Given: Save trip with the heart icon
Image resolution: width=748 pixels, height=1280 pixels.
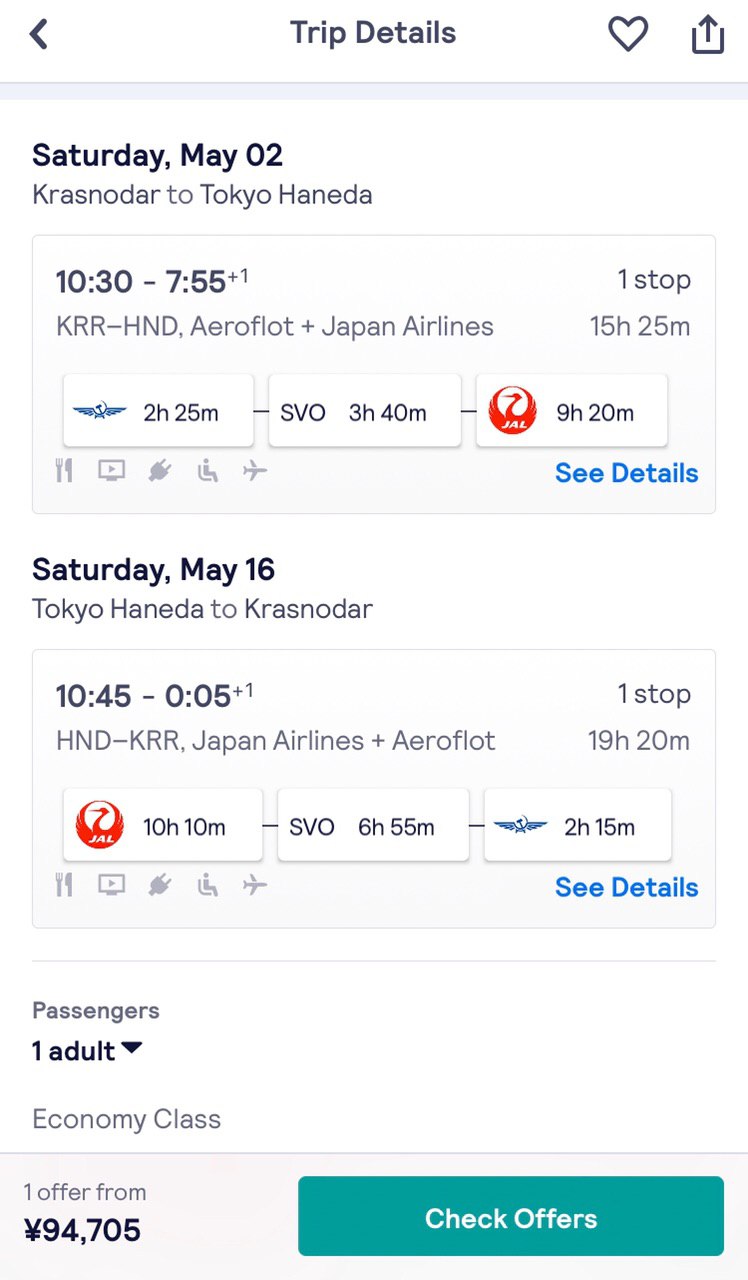Looking at the screenshot, I should pos(628,35).
